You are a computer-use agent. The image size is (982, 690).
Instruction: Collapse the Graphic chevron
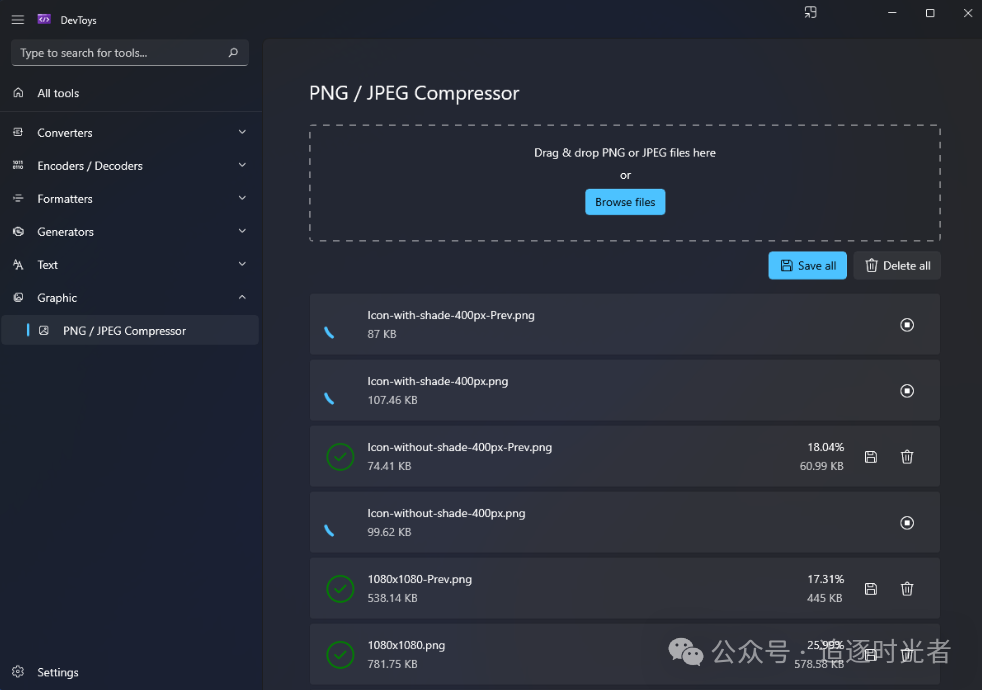[242, 297]
